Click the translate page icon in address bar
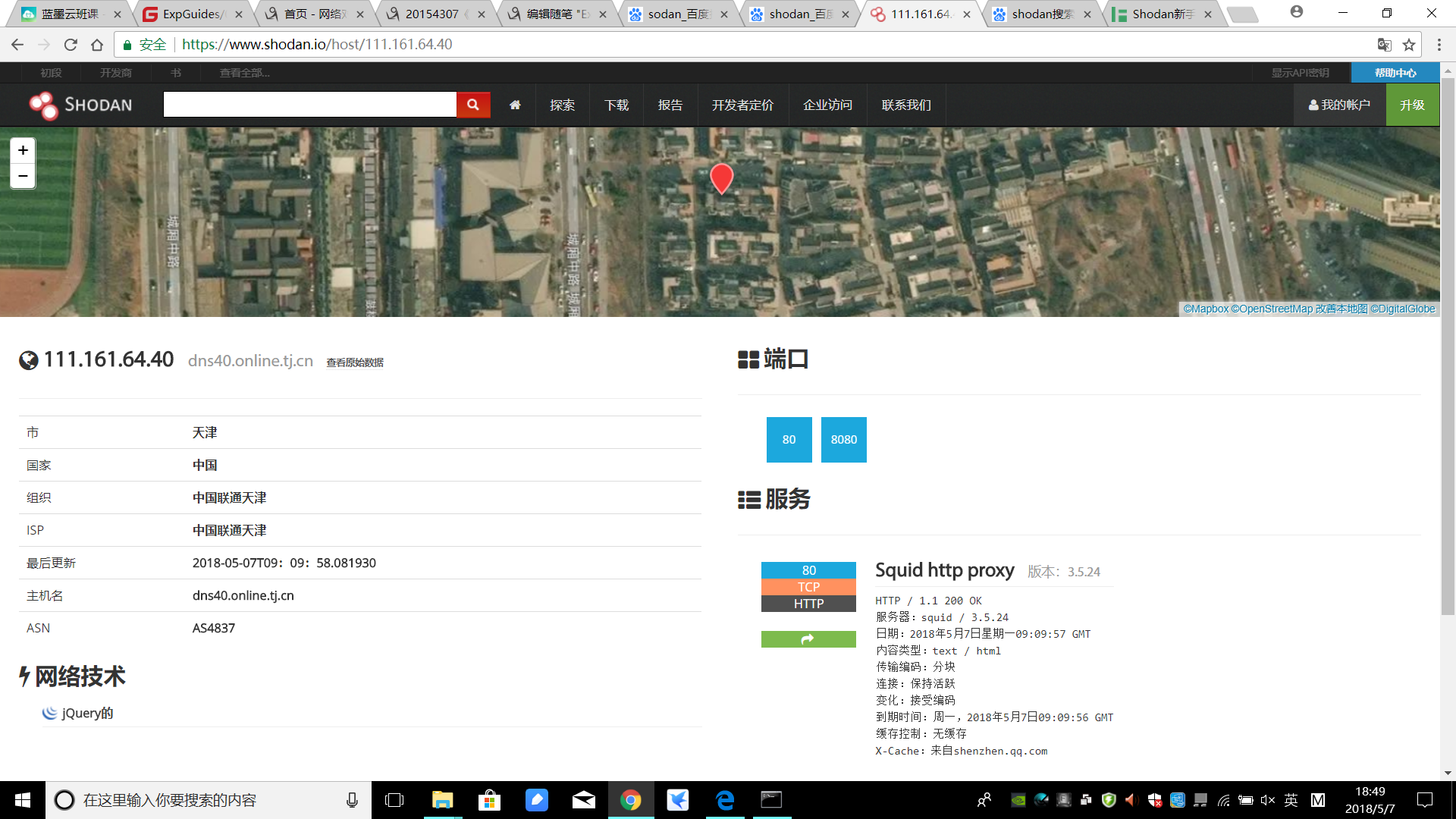Image resolution: width=1456 pixels, height=819 pixels. click(x=1384, y=45)
